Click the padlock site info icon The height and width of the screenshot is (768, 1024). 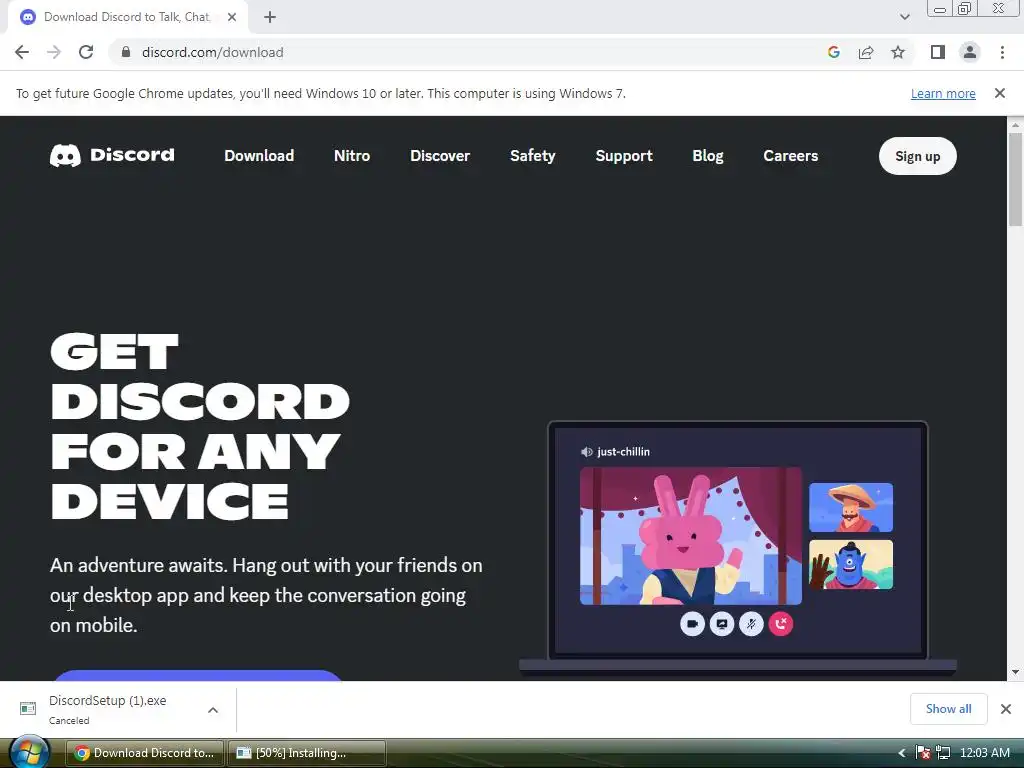[126, 52]
